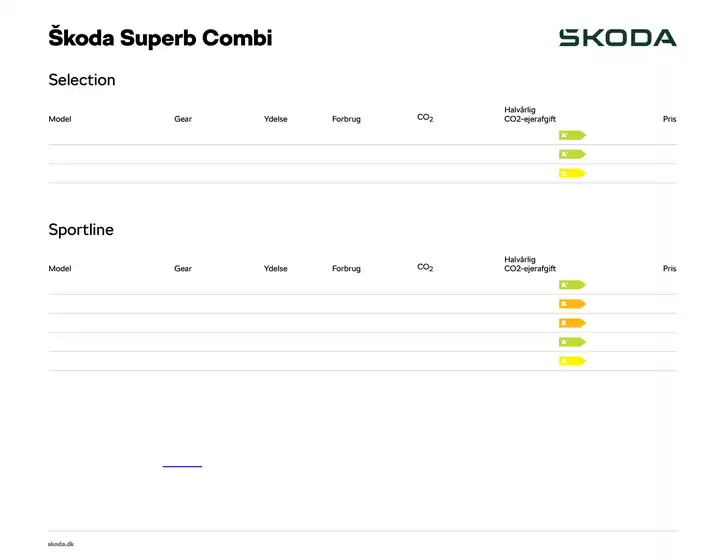Click the lower green energy label under Sportline
725x560 pixels.
coord(571,342)
